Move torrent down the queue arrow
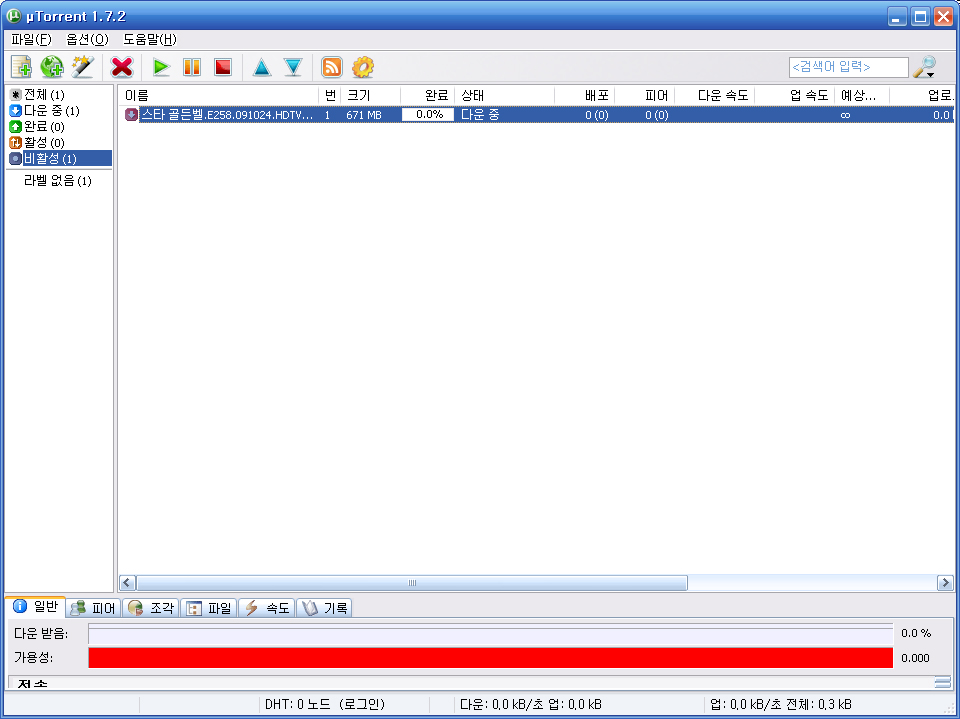Viewport: 960px width, 719px height. pos(293,67)
